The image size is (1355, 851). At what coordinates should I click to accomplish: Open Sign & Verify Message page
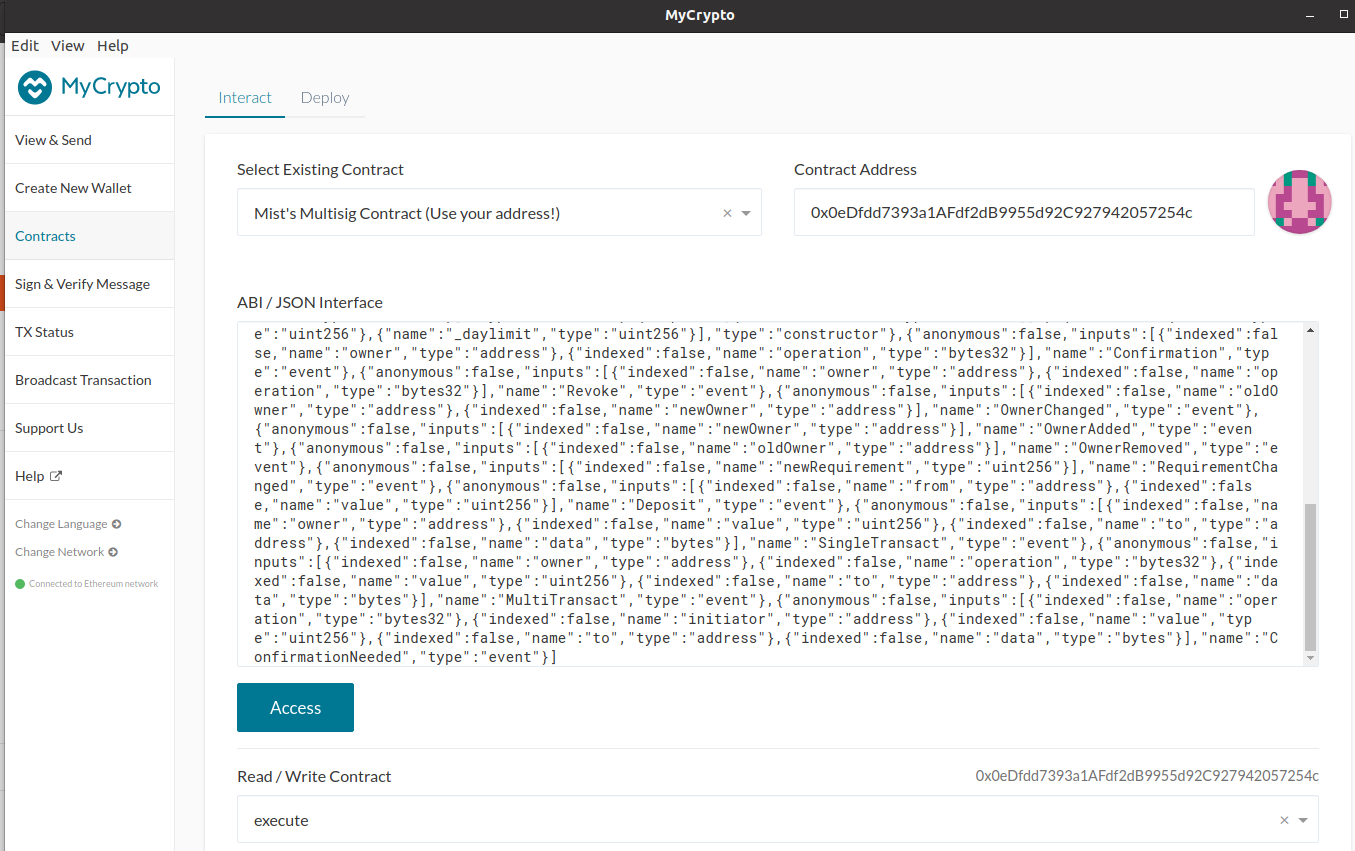[90, 284]
